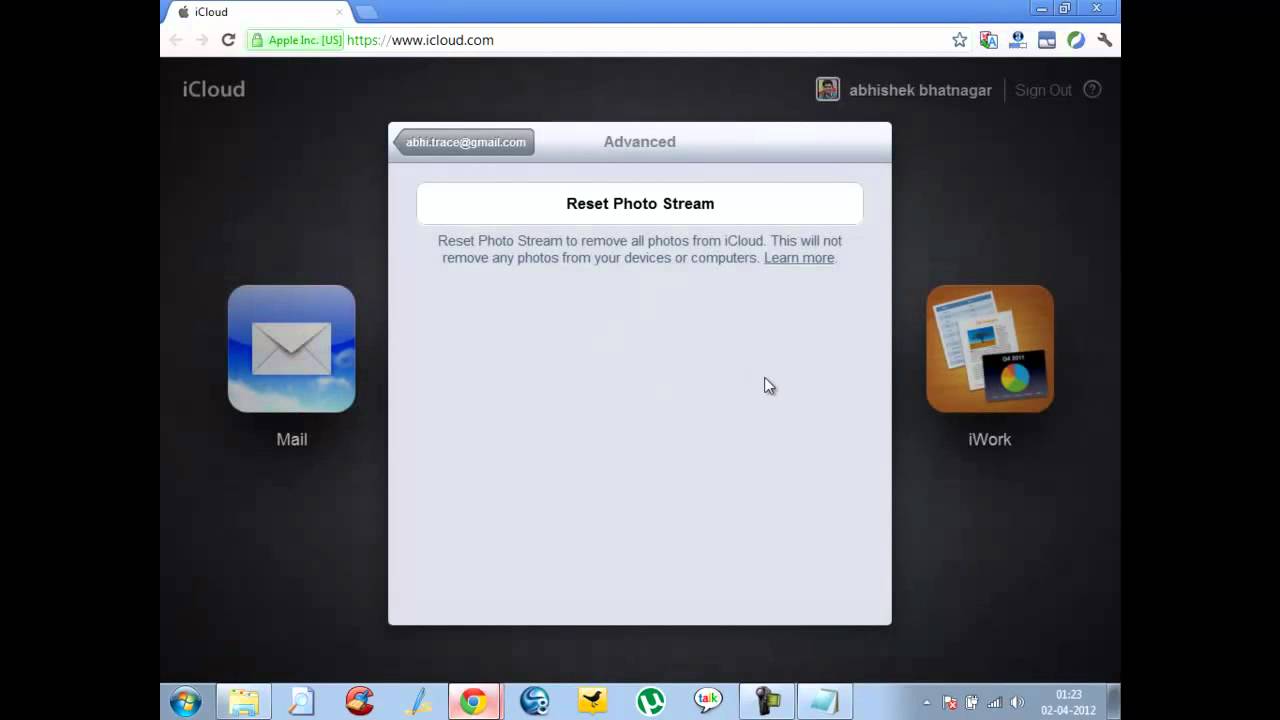Open the clock showing 01:23
The image size is (1280, 720).
(x=1069, y=702)
